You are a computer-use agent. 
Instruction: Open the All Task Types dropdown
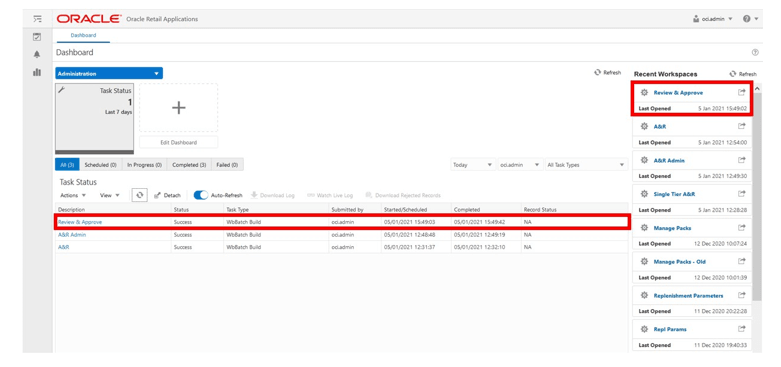[x=586, y=165]
